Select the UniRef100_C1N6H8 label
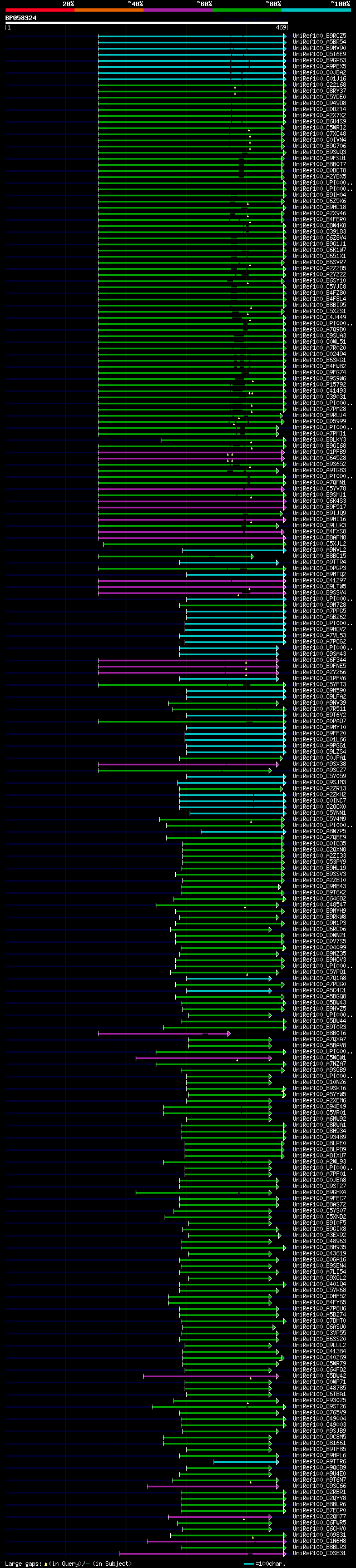The width and height of the screenshot is (356, 1568). pos(319,1541)
